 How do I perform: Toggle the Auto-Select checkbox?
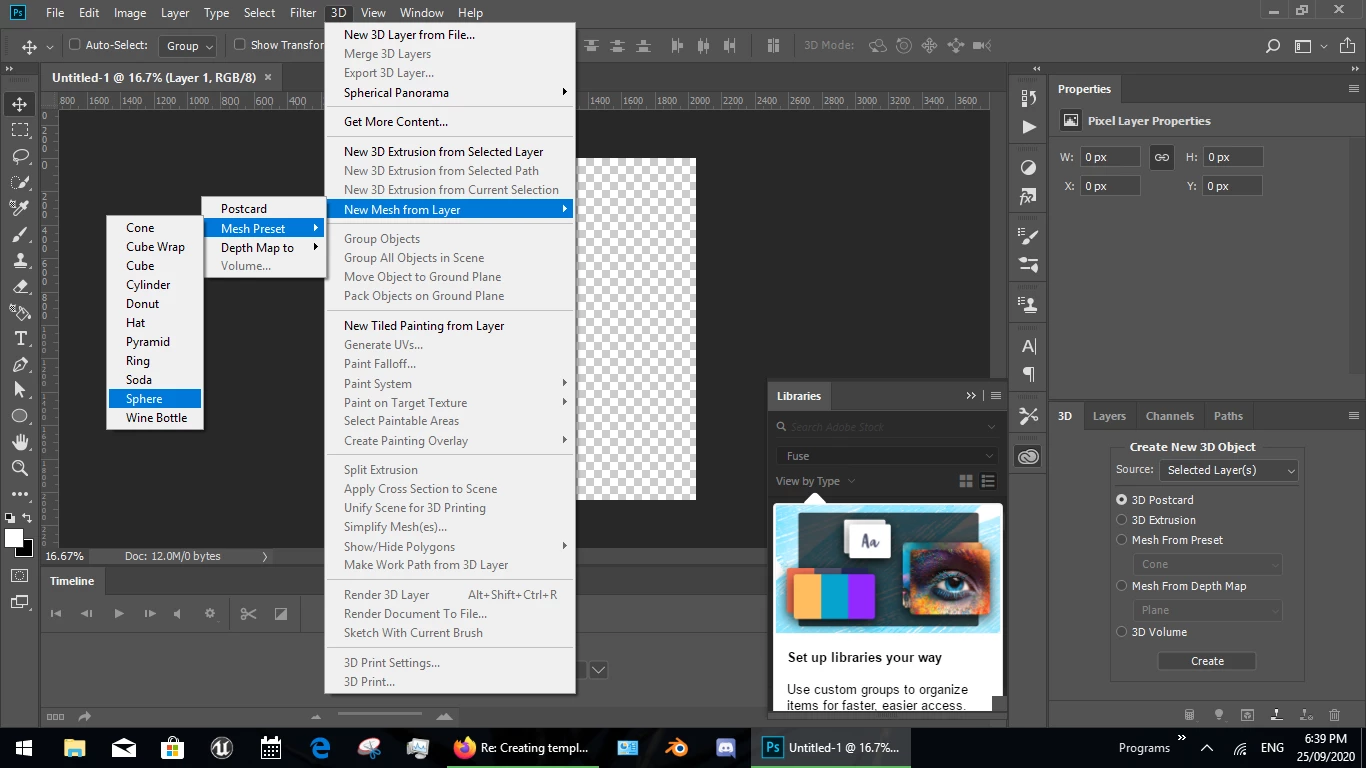[75, 45]
